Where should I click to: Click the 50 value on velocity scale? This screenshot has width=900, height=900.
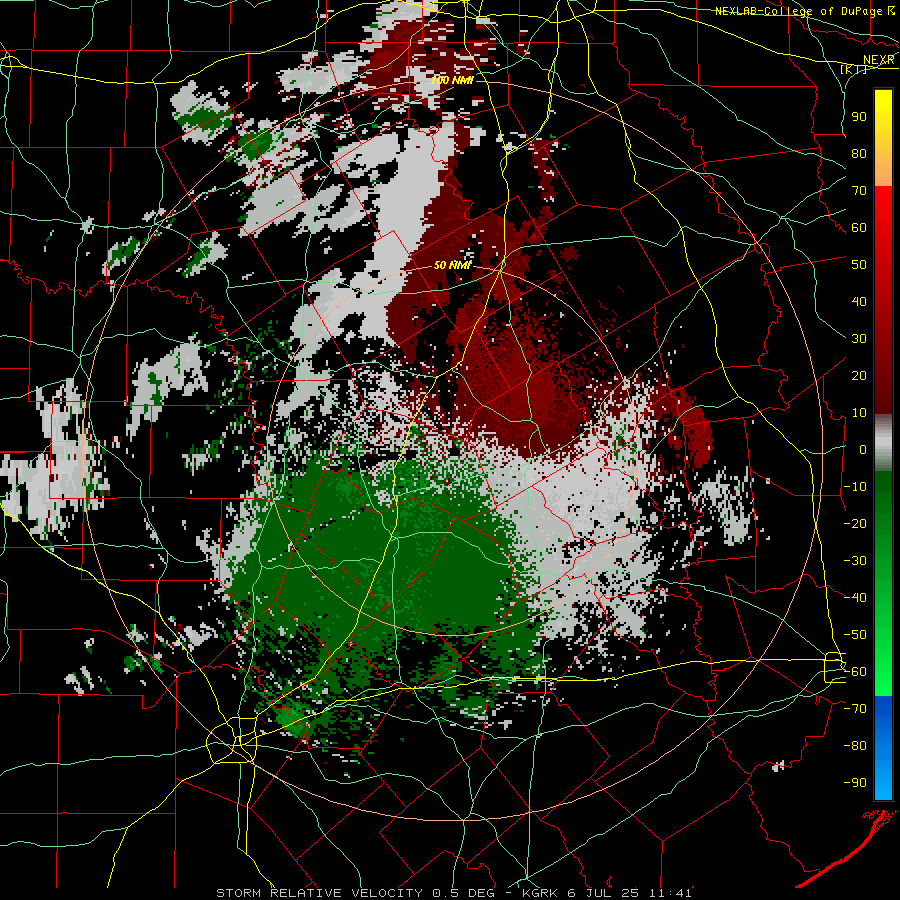tap(859, 265)
